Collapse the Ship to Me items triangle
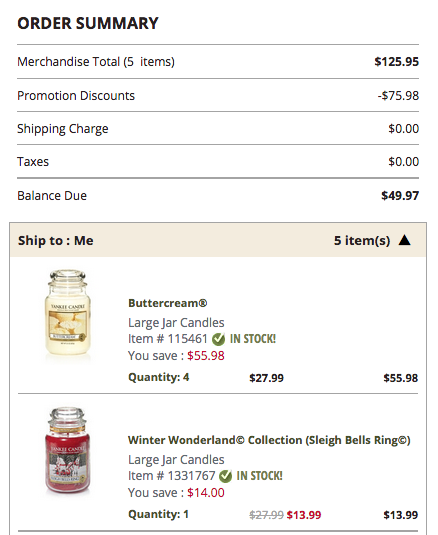 pos(405,240)
